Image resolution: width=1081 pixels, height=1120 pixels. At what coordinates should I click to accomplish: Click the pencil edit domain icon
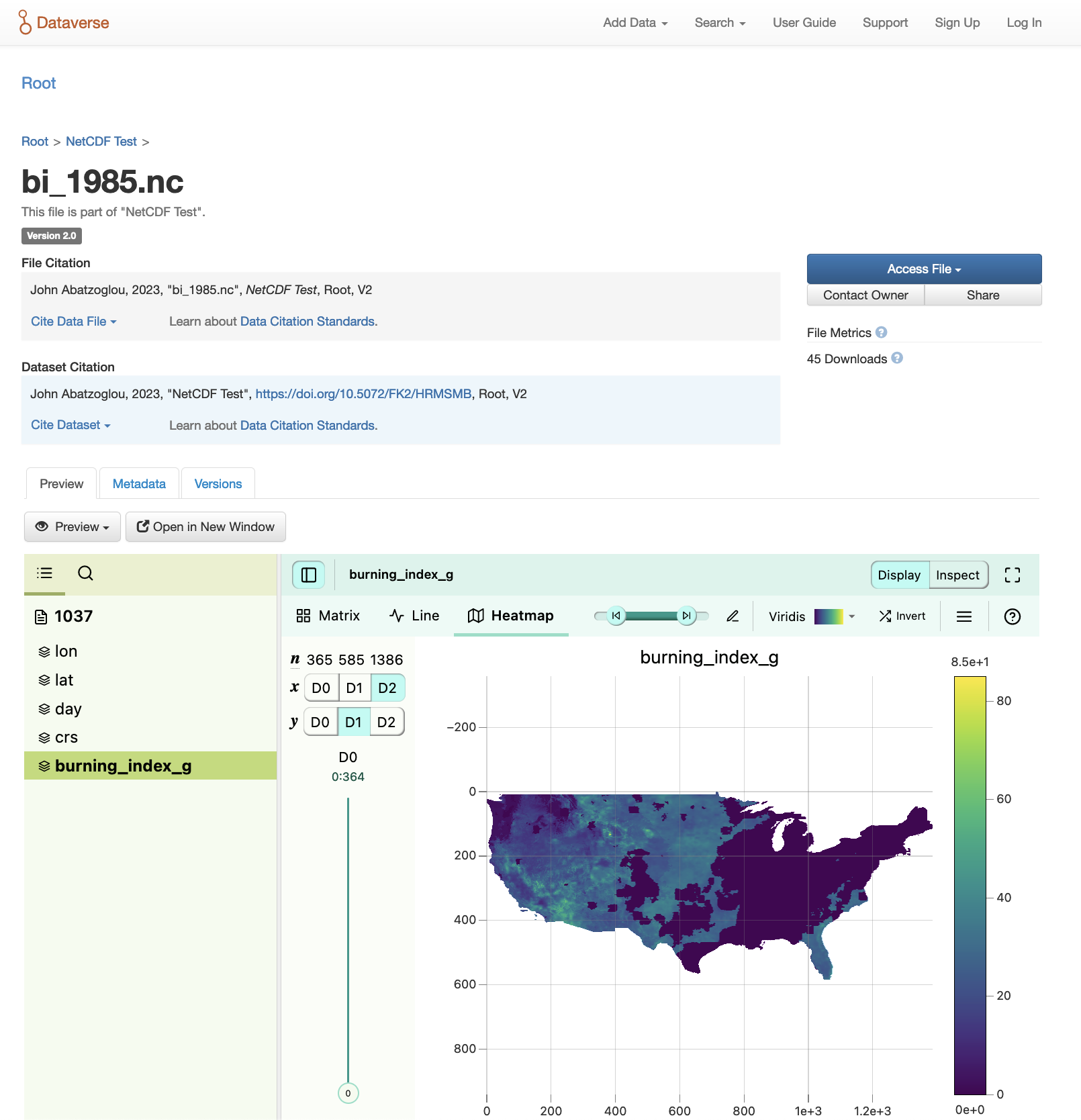[x=733, y=616]
